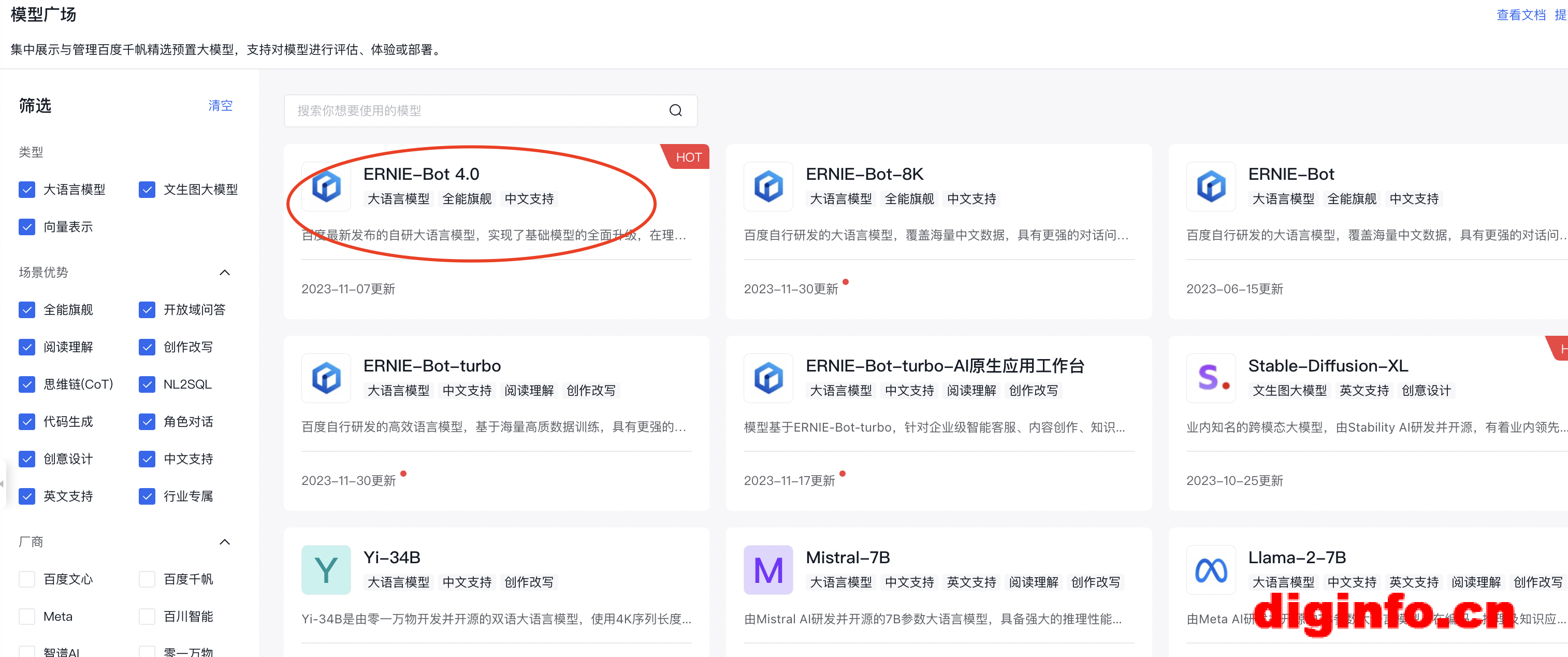Click the search magnifier icon
This screenshot has width=1568, height=657.
point(675,110)
